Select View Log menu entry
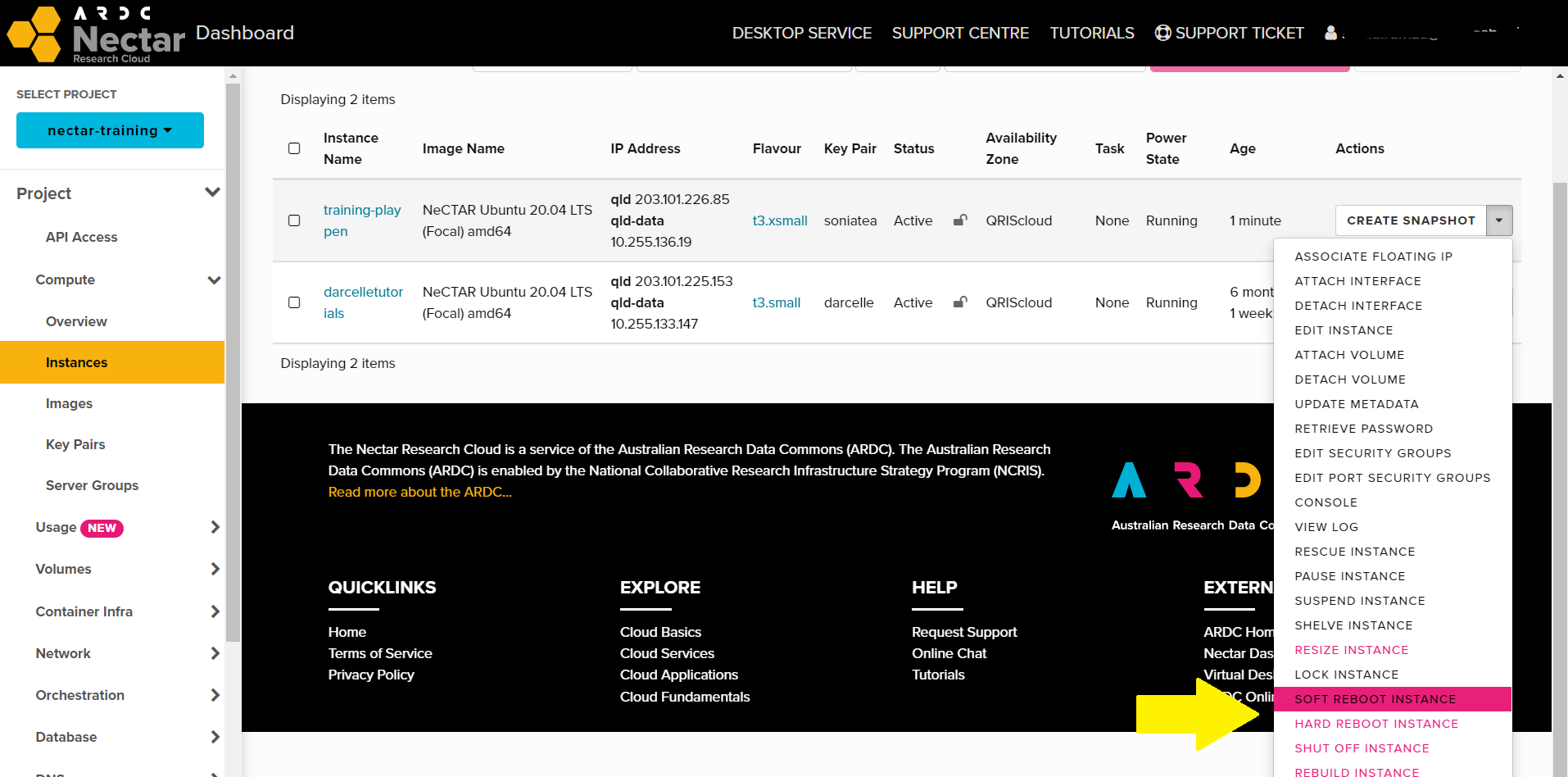This screenshot has height=777, width=1568. pyautogui.click(x=1393, y=527)
